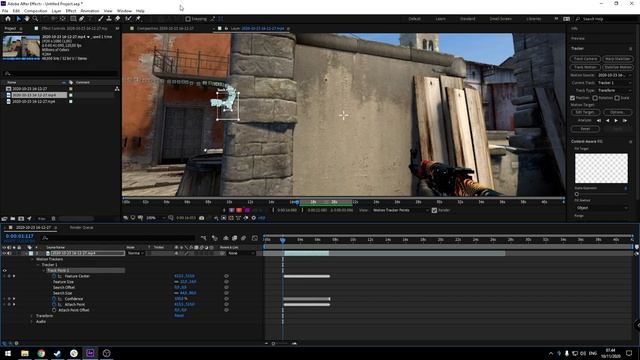Viewport: 640px width, 360px height.
Task: Click the Feature Center stopwatch icon
Action: (54, 276)
